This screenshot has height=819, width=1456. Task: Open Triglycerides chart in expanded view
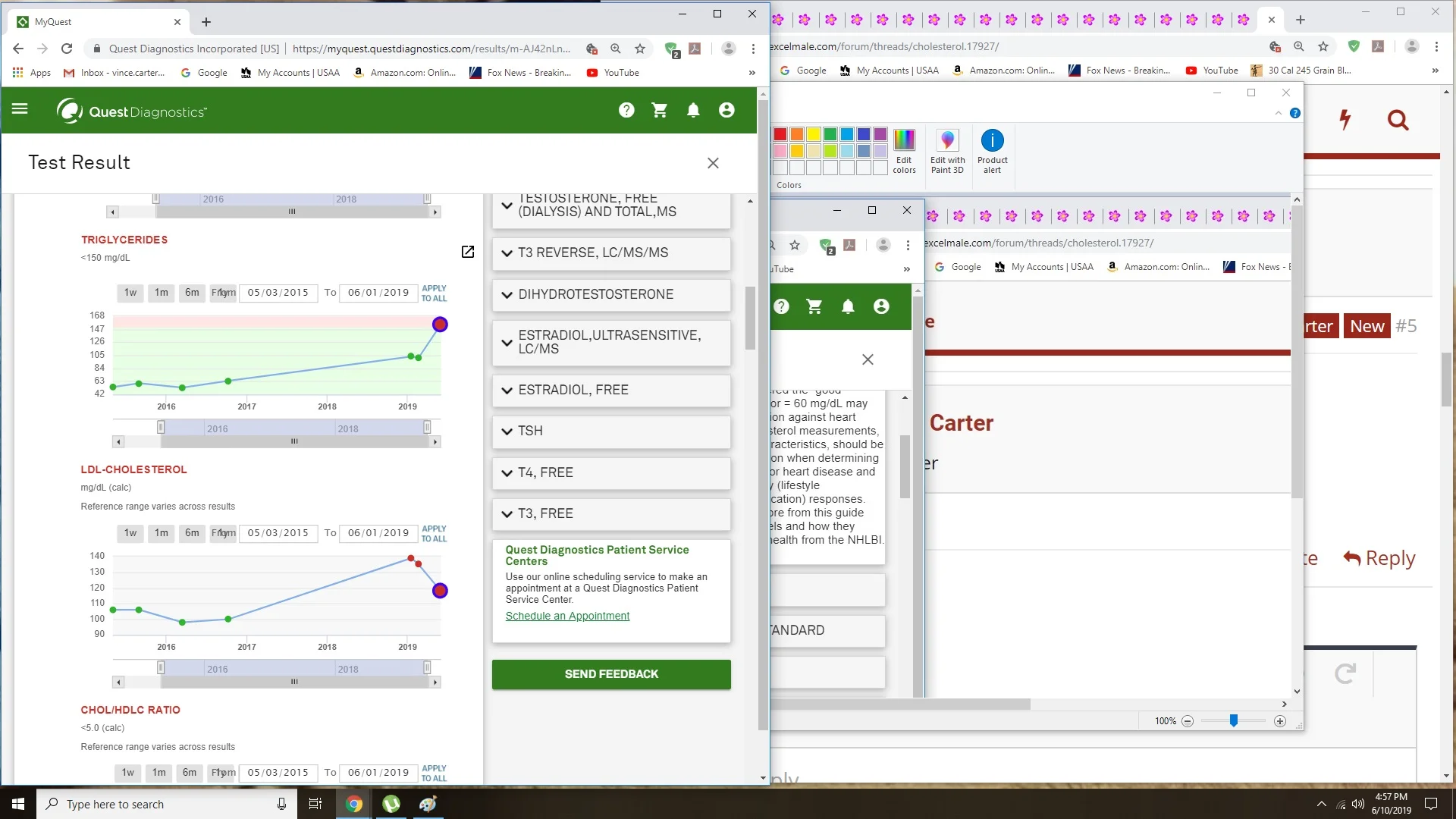click(x=468, y=252)
